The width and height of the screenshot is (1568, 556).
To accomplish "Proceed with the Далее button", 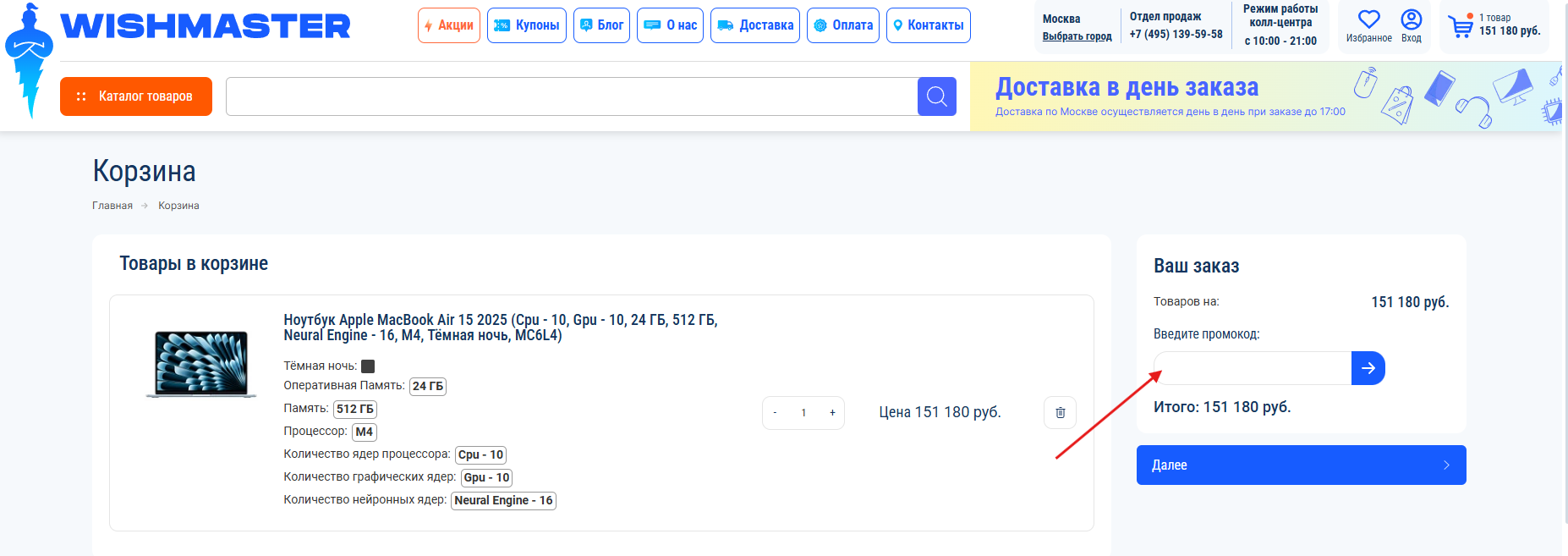I will coord(1302,465).
